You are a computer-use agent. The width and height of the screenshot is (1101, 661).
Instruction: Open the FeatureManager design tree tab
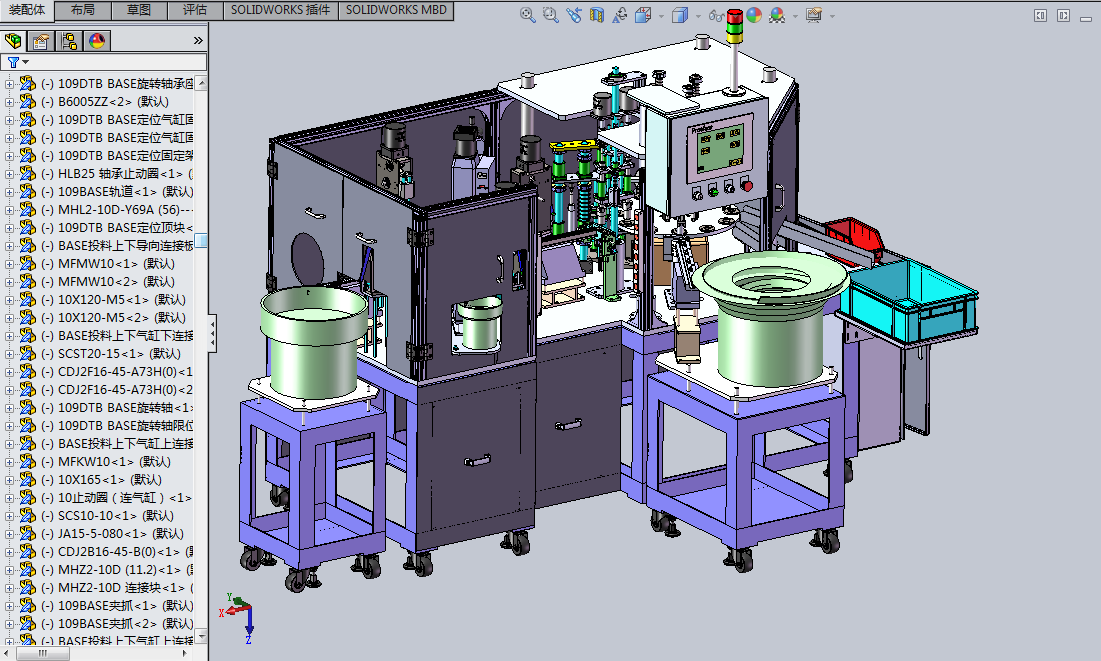click(x=13, y=41)
